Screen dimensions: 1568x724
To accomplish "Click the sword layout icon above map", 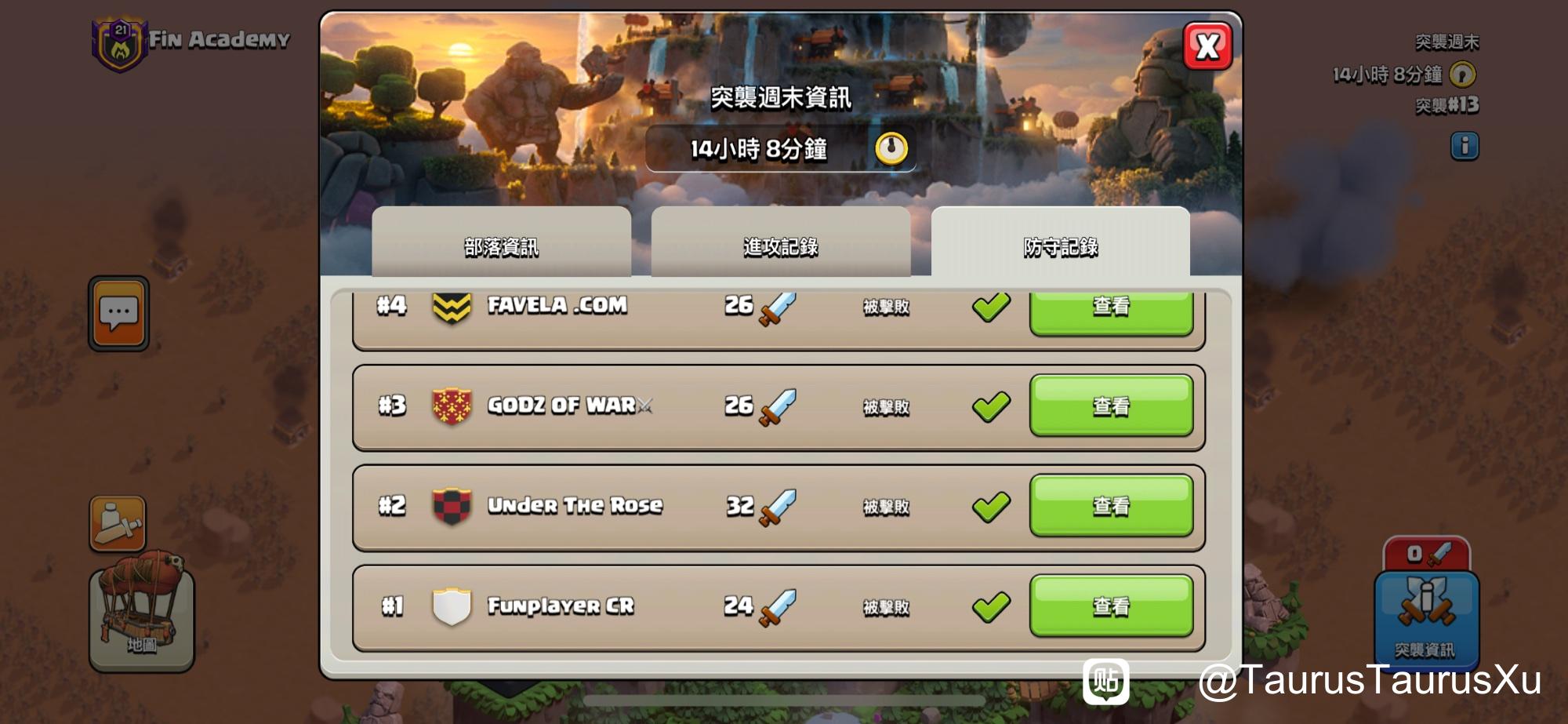I will tap(118, 523).
